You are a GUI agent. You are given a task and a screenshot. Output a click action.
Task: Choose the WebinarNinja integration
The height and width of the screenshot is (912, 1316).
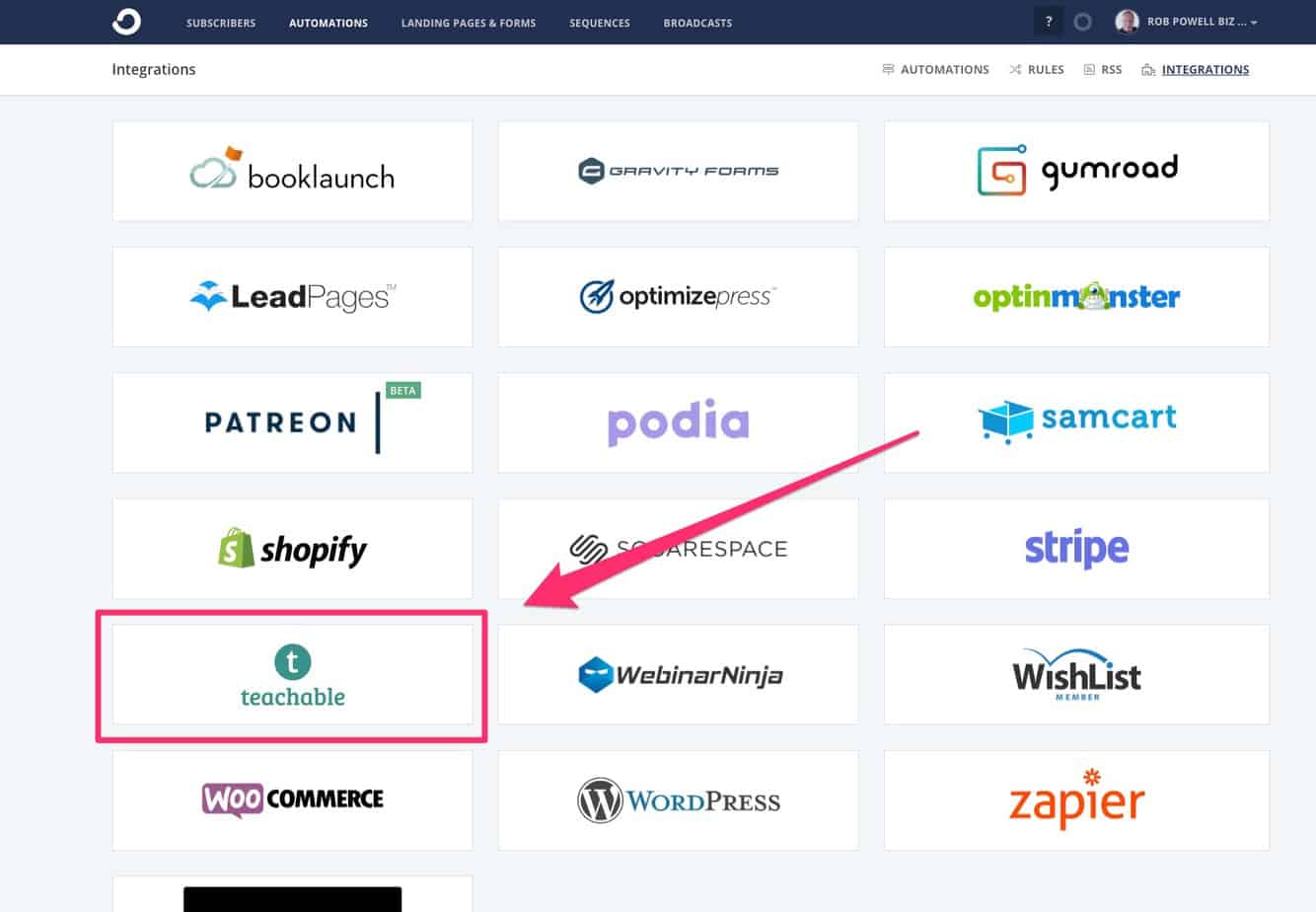pos(678,674)
